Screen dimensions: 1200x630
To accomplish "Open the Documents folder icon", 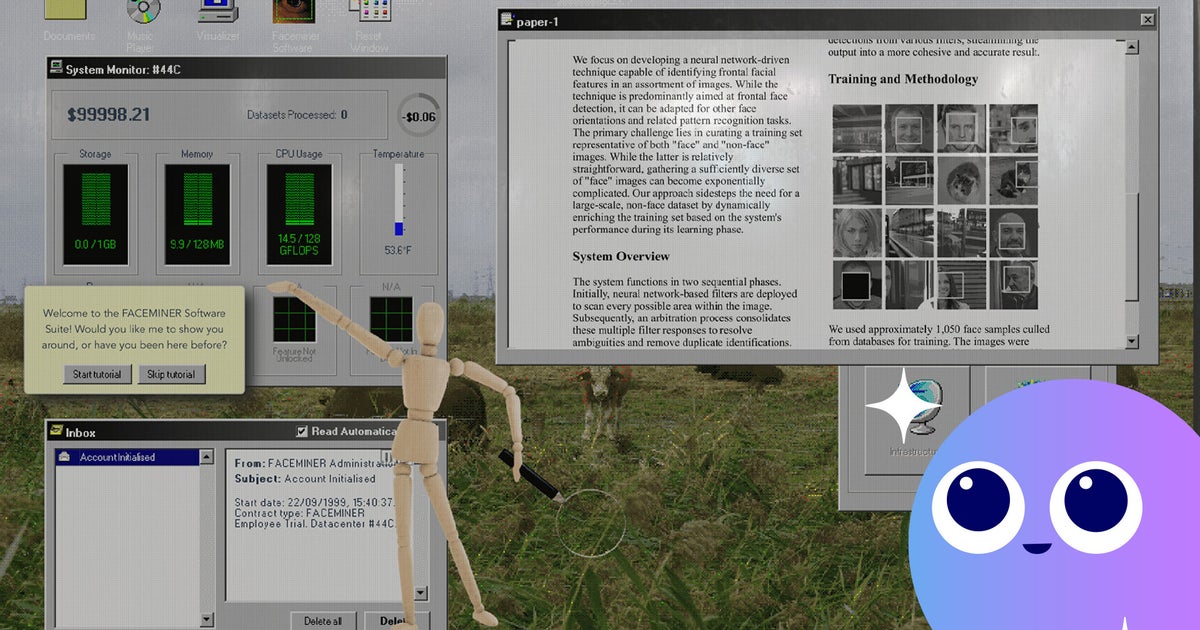I will coord(69,12).
